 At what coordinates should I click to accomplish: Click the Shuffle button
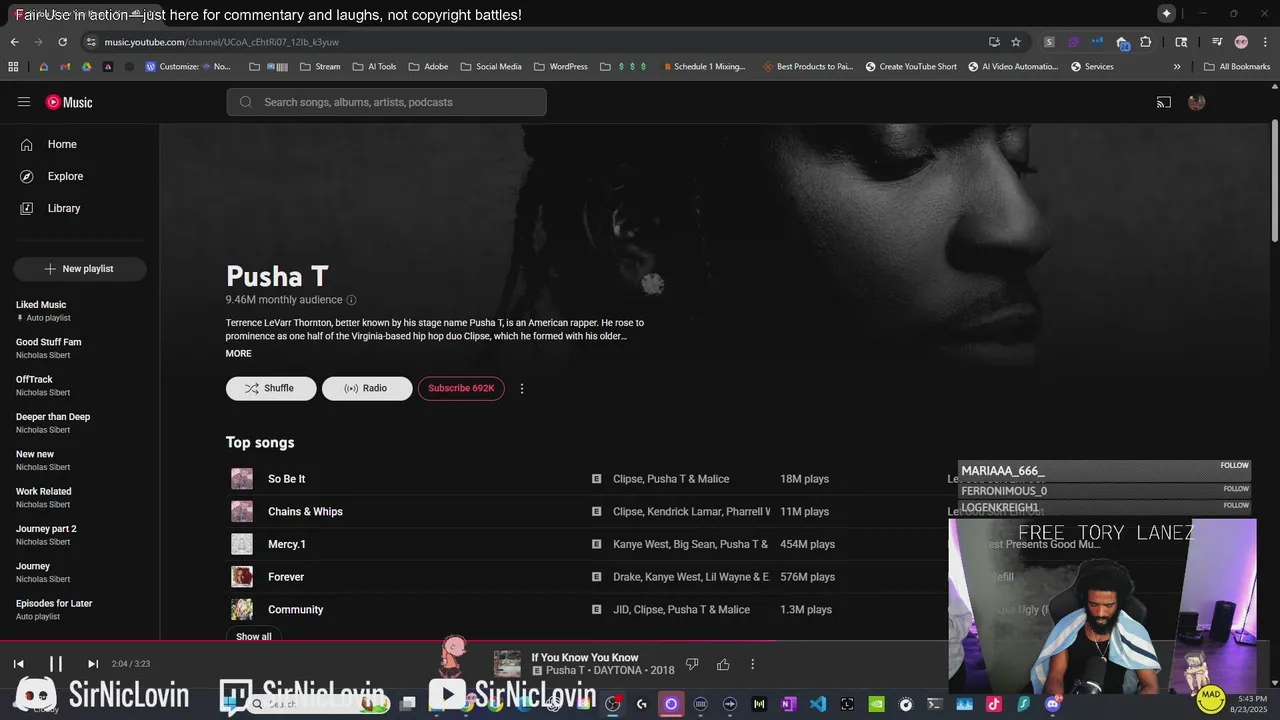click(271, 388)
